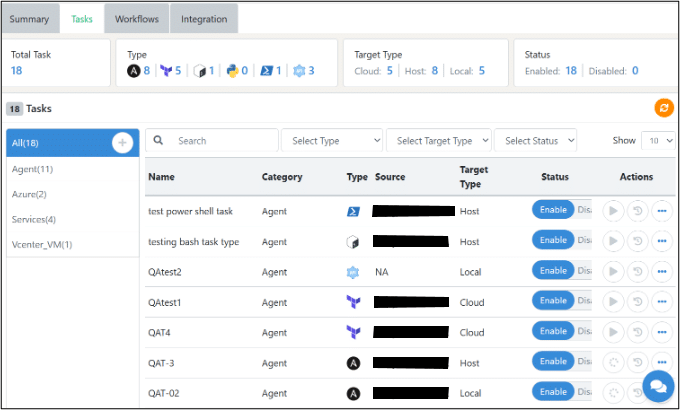Toggle Enable for testing bash task type
Screen dimensions: 680x410
(553, 240)
